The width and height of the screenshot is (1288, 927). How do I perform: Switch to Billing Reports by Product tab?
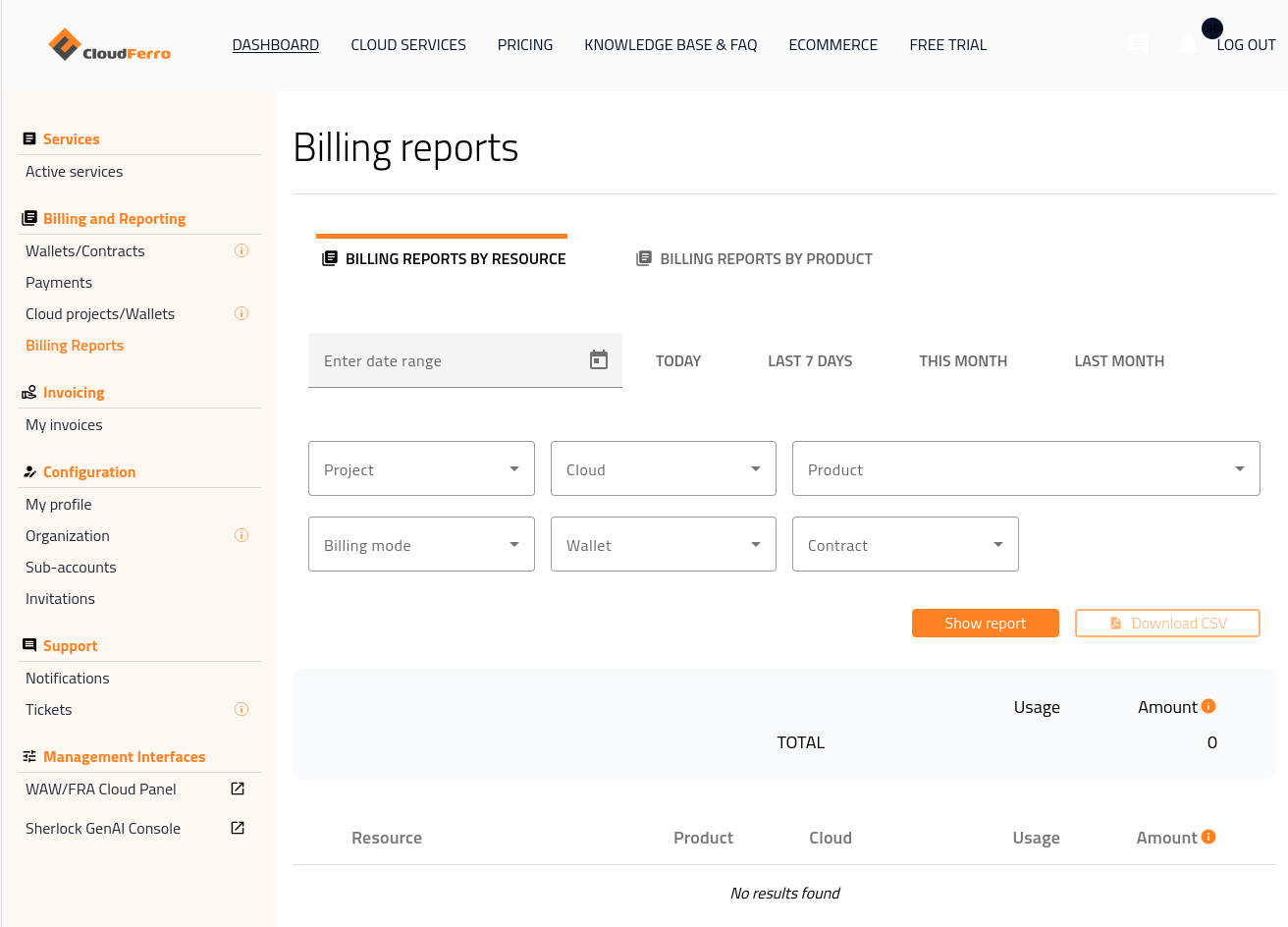754,259
